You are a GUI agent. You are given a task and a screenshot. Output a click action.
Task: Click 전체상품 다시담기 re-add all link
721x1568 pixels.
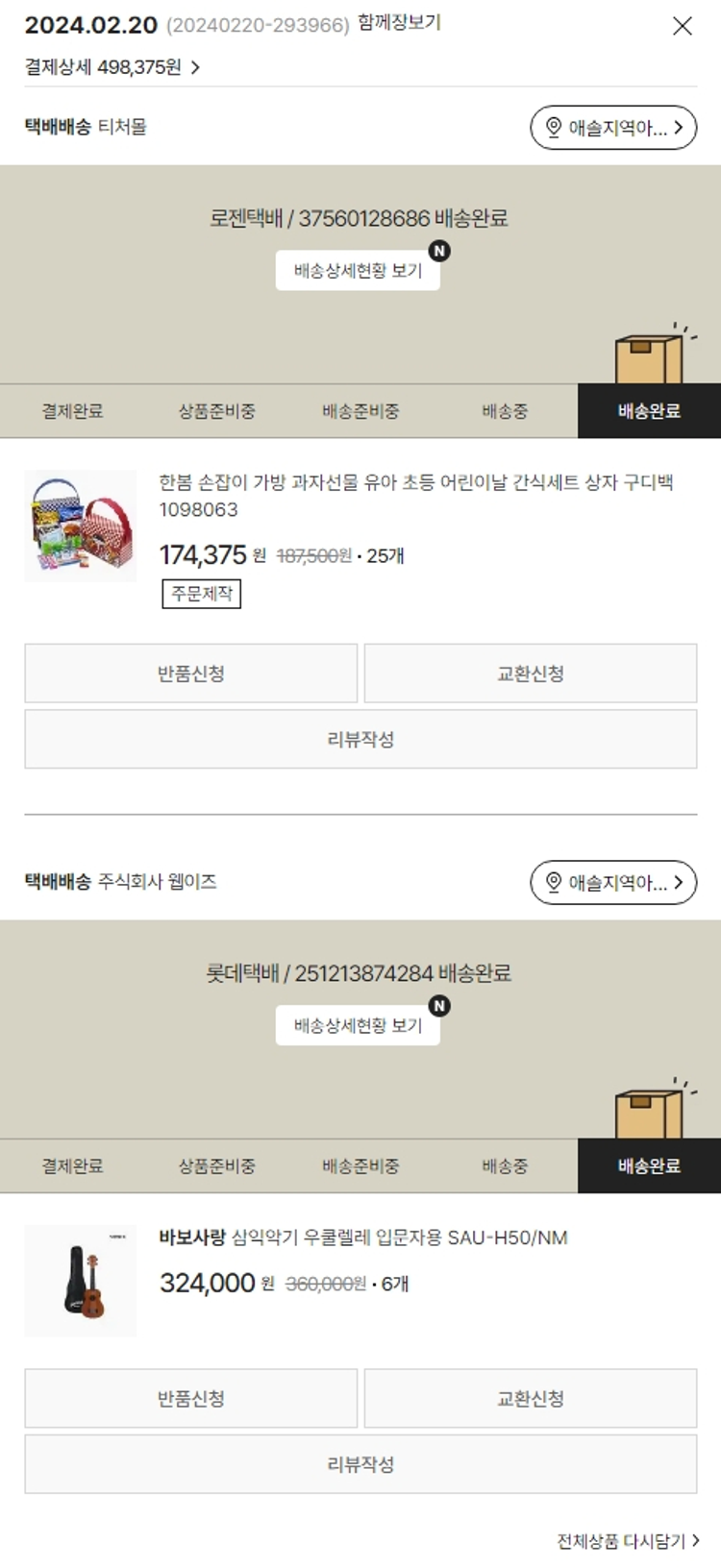[x=629, y=1541]
